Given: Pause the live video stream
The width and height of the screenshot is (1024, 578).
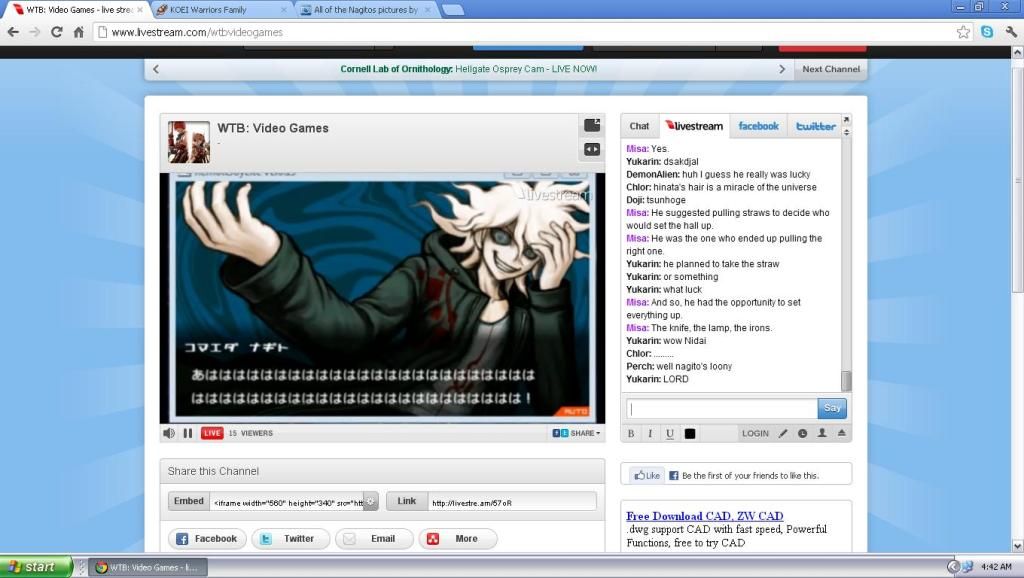Looking at the screenshot, I should tap(188, 433).
